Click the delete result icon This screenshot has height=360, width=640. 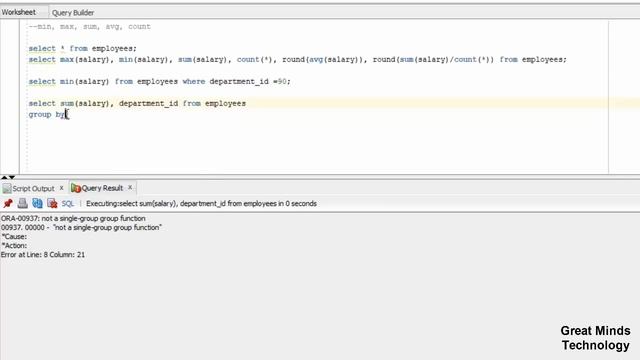tap(52, 203)
